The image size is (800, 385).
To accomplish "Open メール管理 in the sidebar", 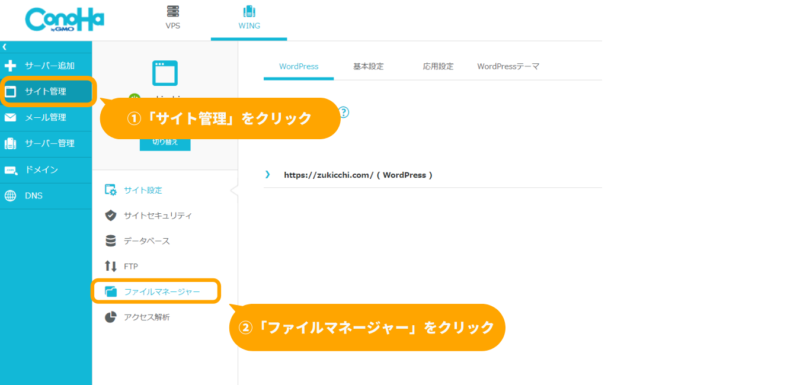I will (46, 118).
